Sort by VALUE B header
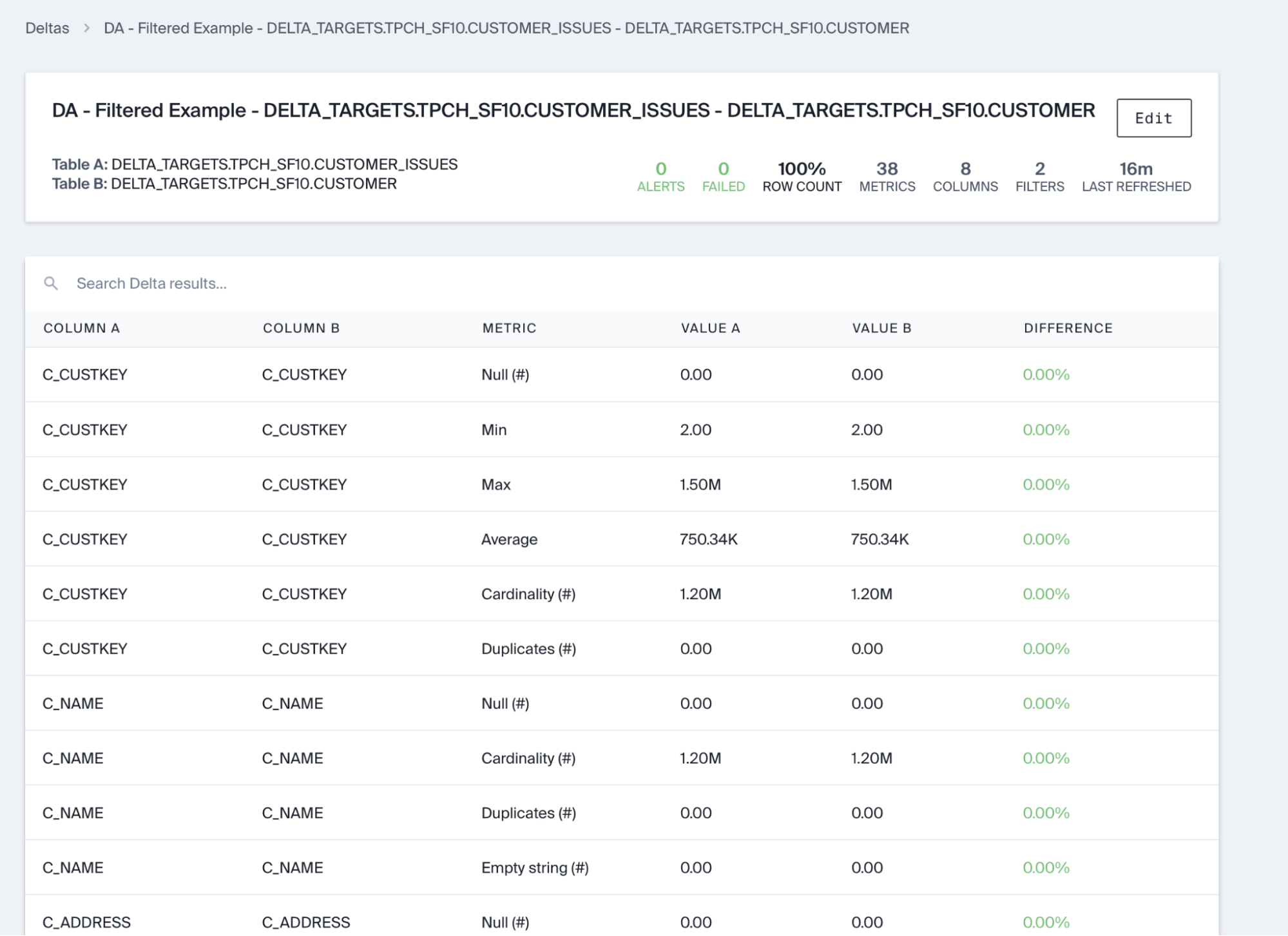The height and width of the screenshot is (936, 1288). click(x=881, y=328)
